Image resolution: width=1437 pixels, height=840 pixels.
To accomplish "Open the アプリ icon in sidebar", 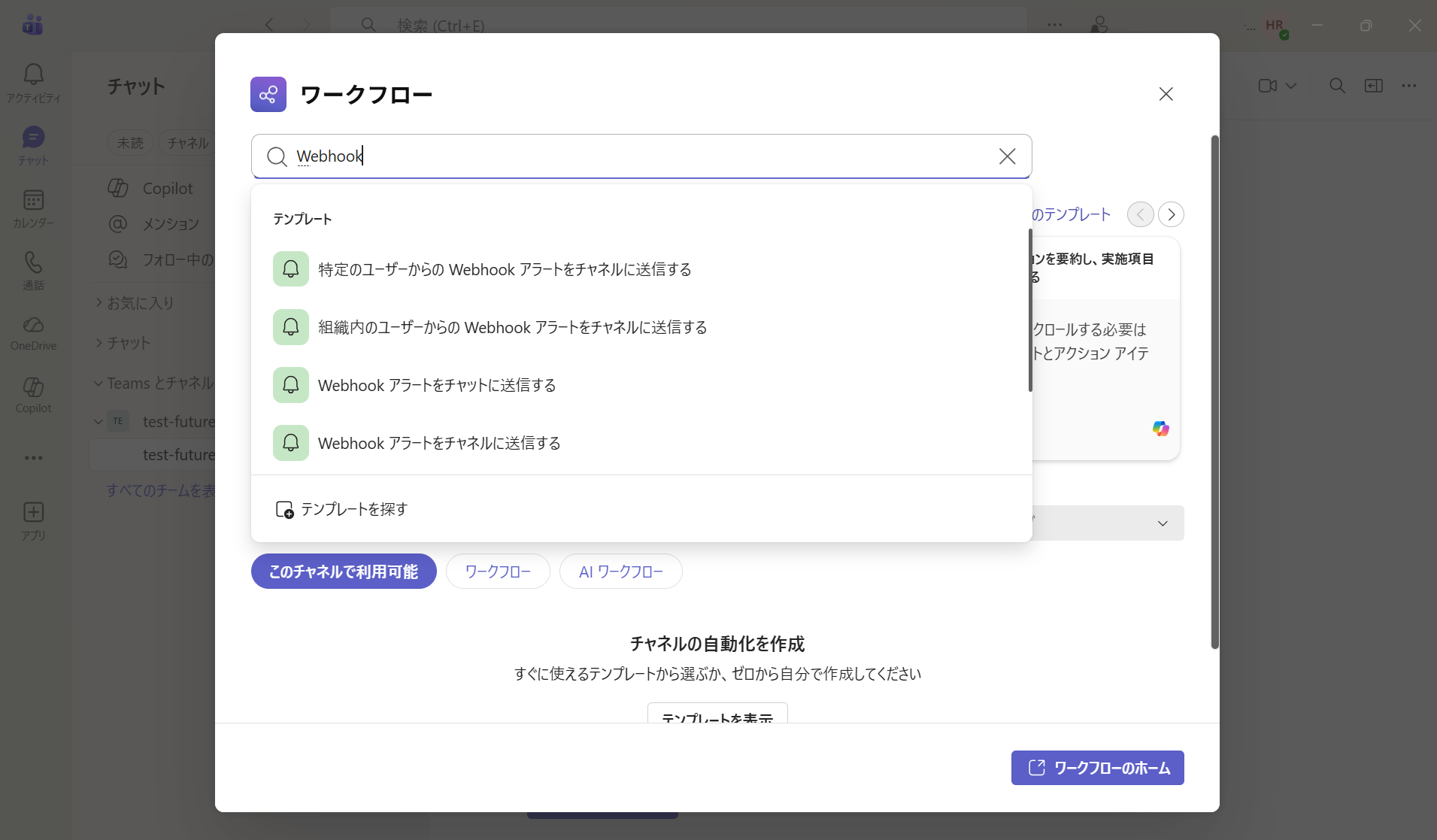I will pyautogui.click(x=33, y=520).
